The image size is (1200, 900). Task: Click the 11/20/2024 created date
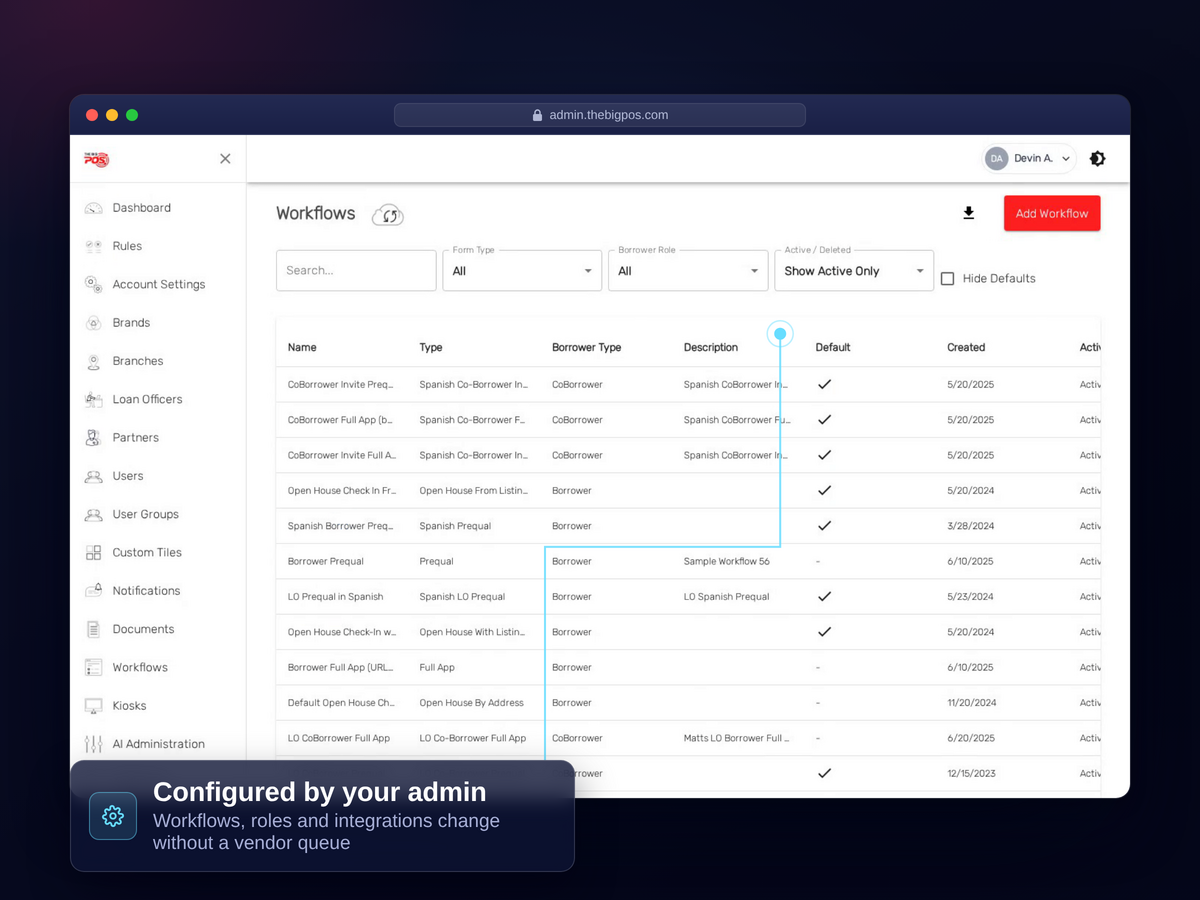click(971, 703)
